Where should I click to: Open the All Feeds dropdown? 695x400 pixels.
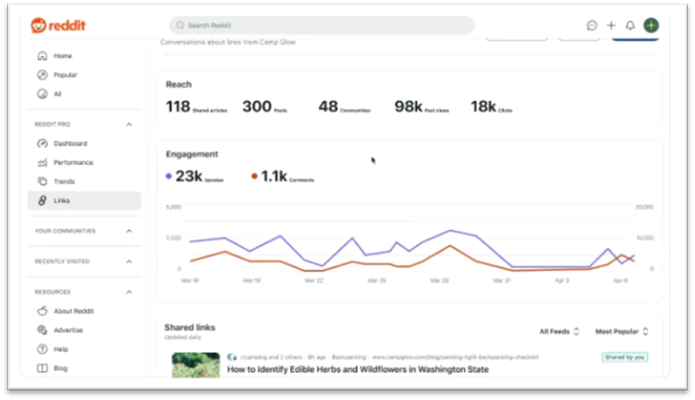pos(559,331)
